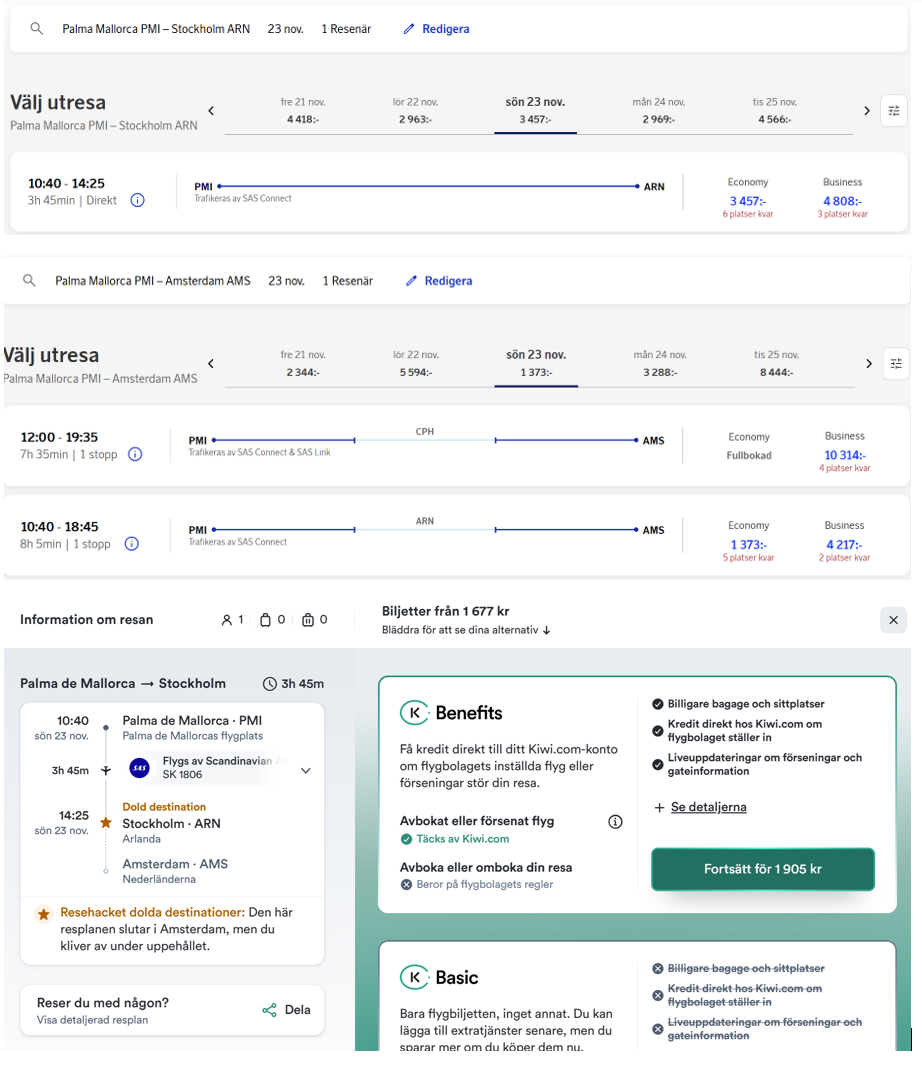Expand the SK 1806 flight details chevron

306,771
